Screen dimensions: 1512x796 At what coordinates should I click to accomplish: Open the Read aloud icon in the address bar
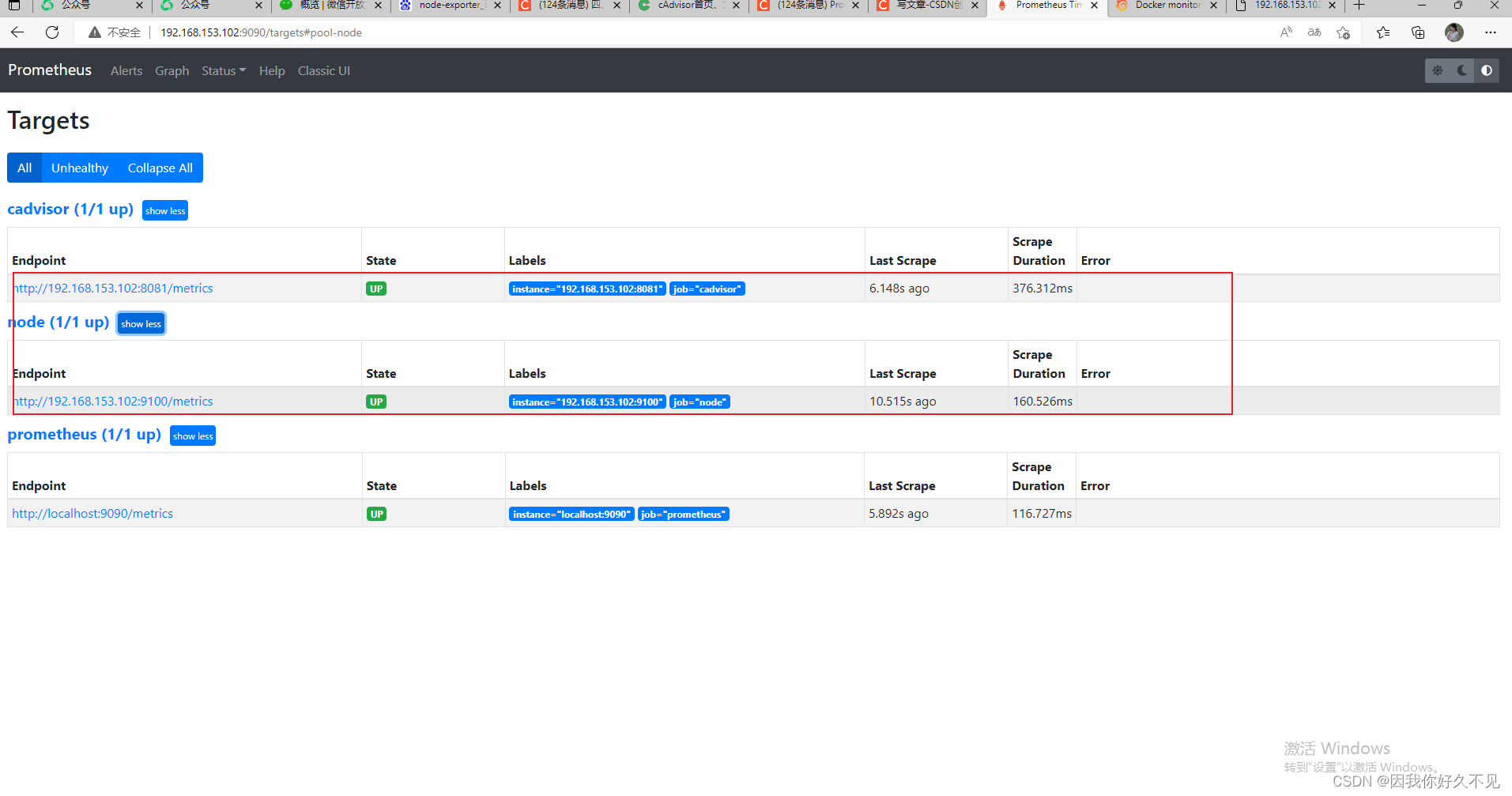(x=1286, y=32)
